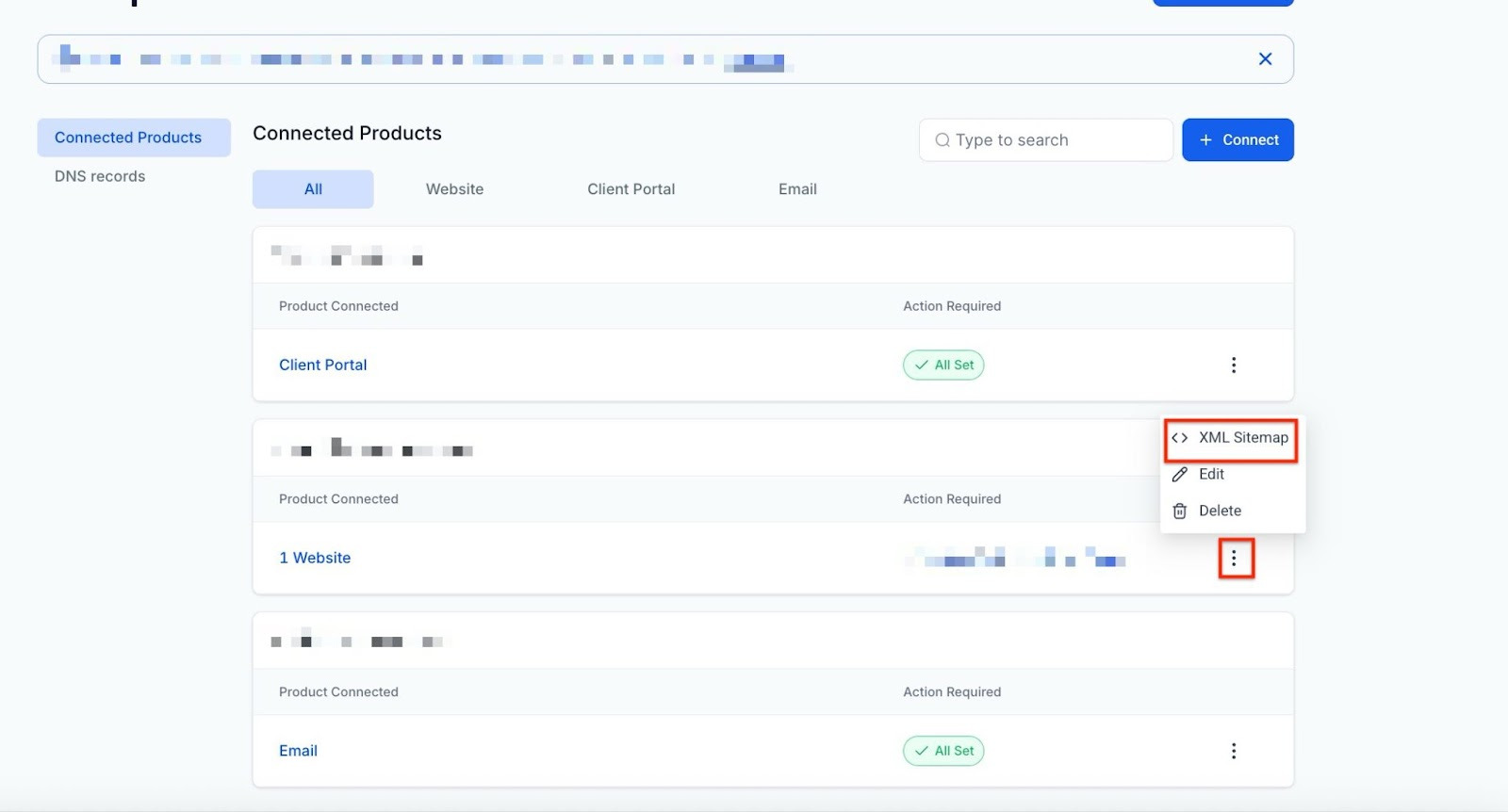Click the magnifier icon in the search field
Viewport: 1508px width, 812px height.
(x=942, y=140)
